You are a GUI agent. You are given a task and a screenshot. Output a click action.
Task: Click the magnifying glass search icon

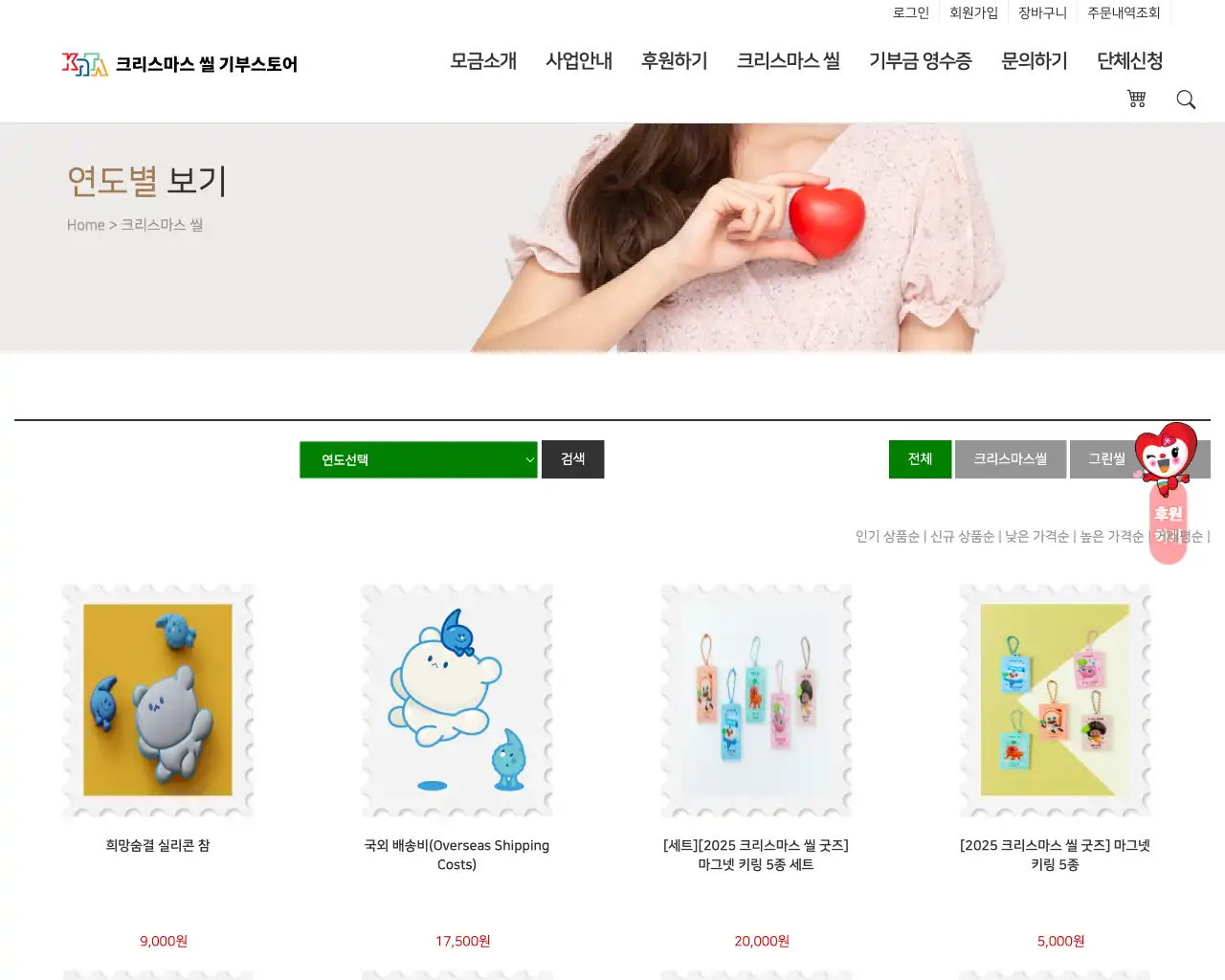pyautogui.click(x=1186, y=100)
